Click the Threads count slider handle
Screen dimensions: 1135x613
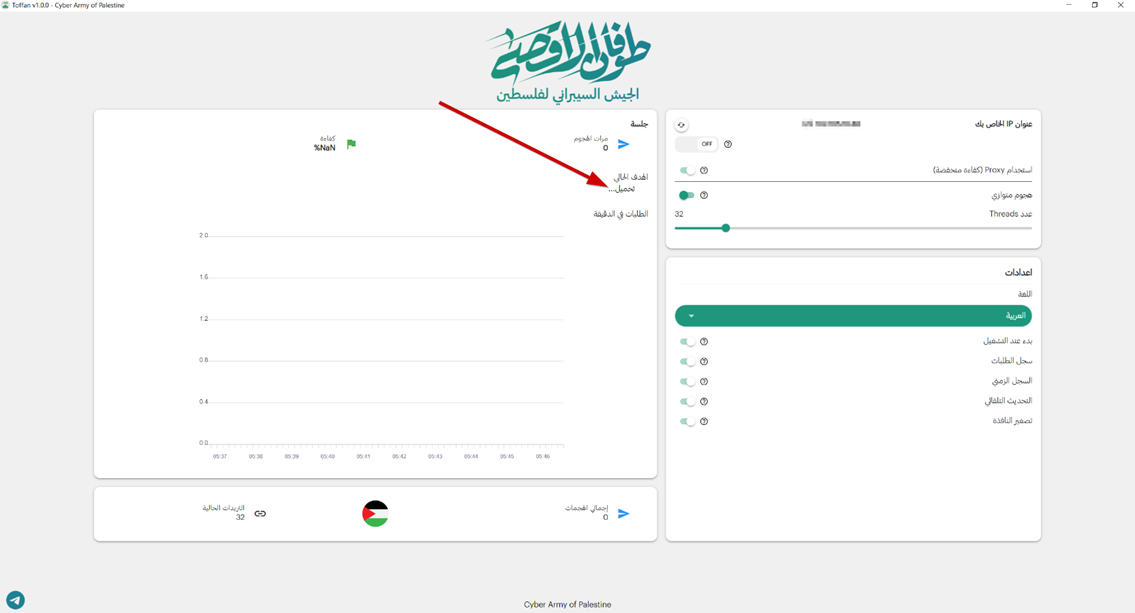tap(725, 228)
